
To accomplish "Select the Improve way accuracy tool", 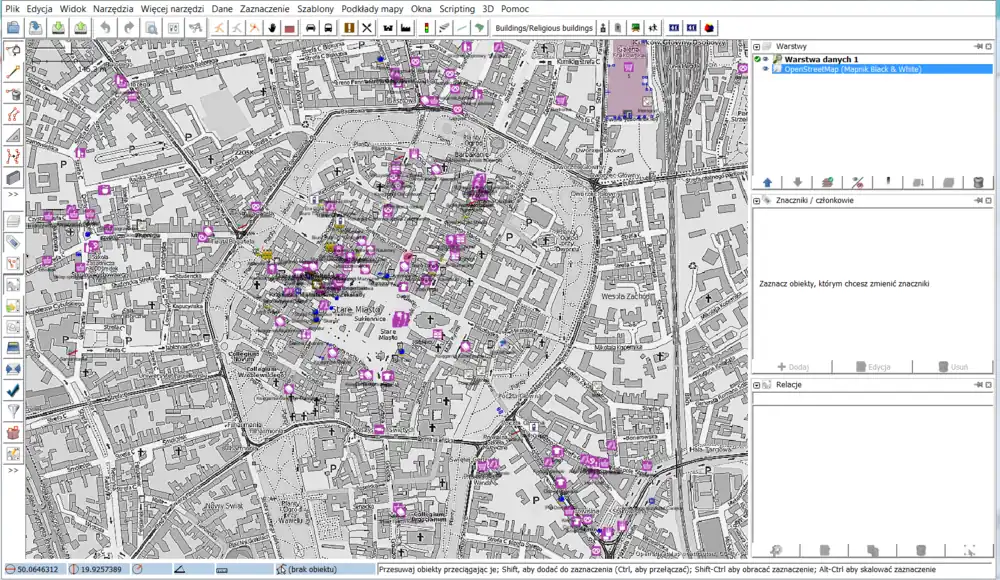I will coord(14,157).
